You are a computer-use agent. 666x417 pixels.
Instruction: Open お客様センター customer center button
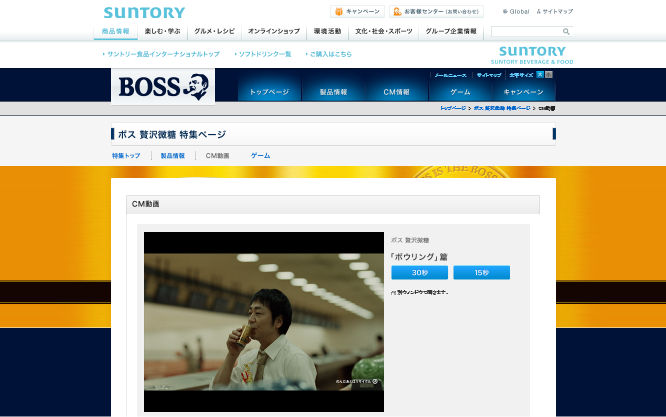[436, 11]
